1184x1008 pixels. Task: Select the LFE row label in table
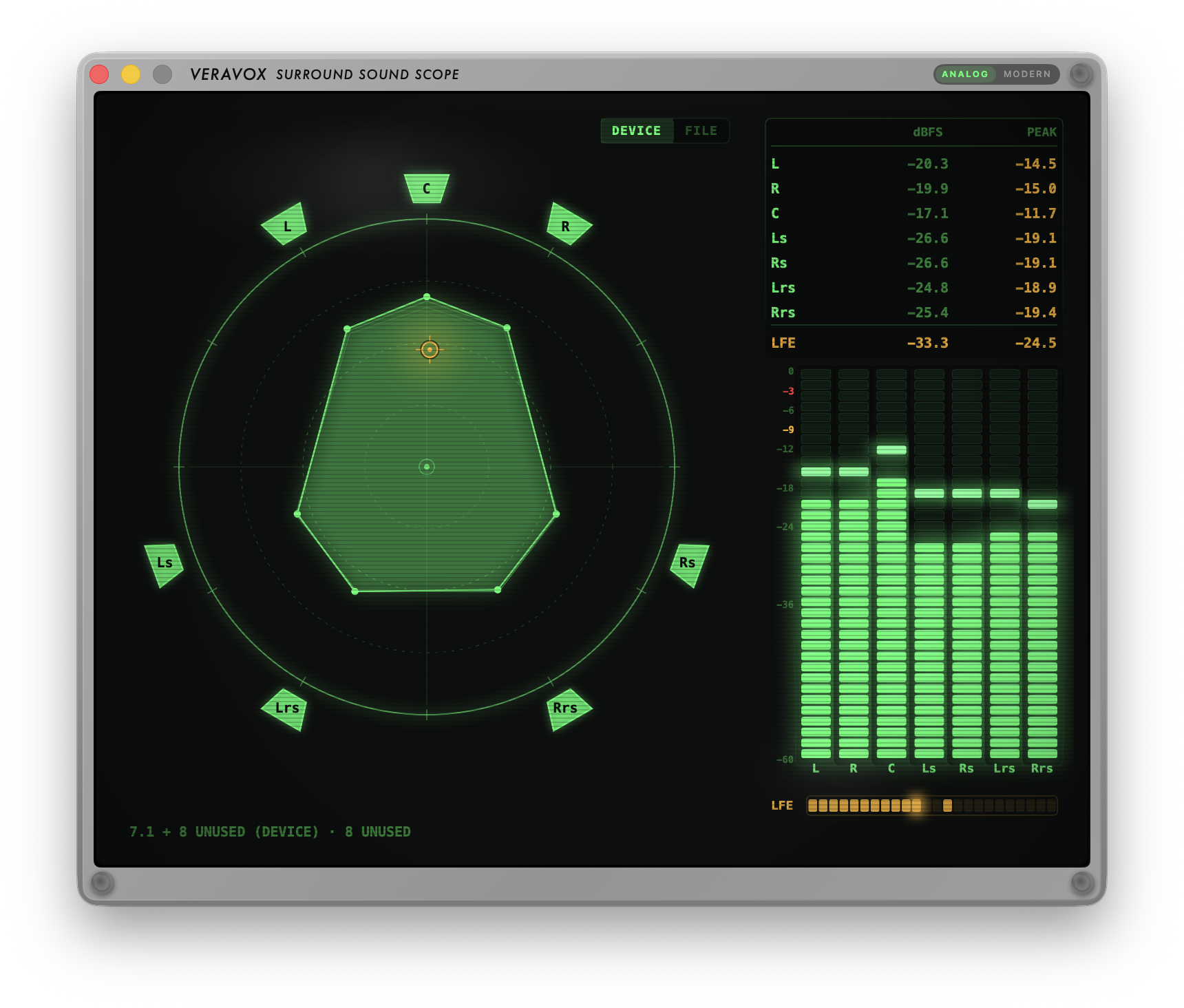(783, 343)
